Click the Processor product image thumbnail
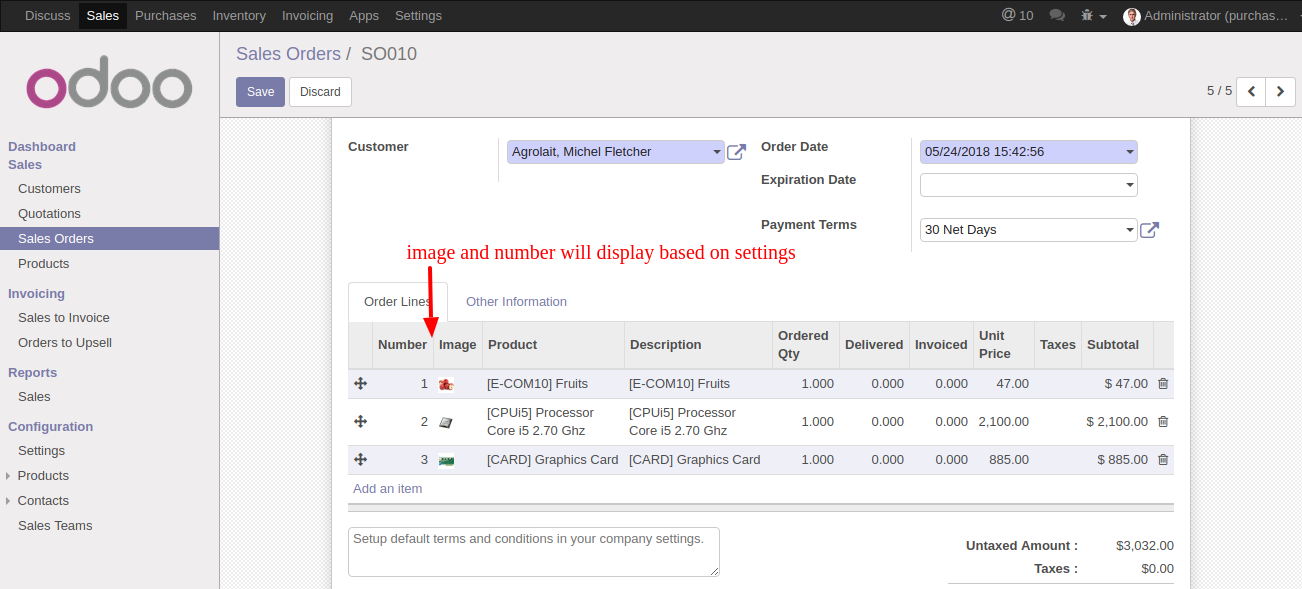This screenshot has width=1302, height=589. (446, 422)
